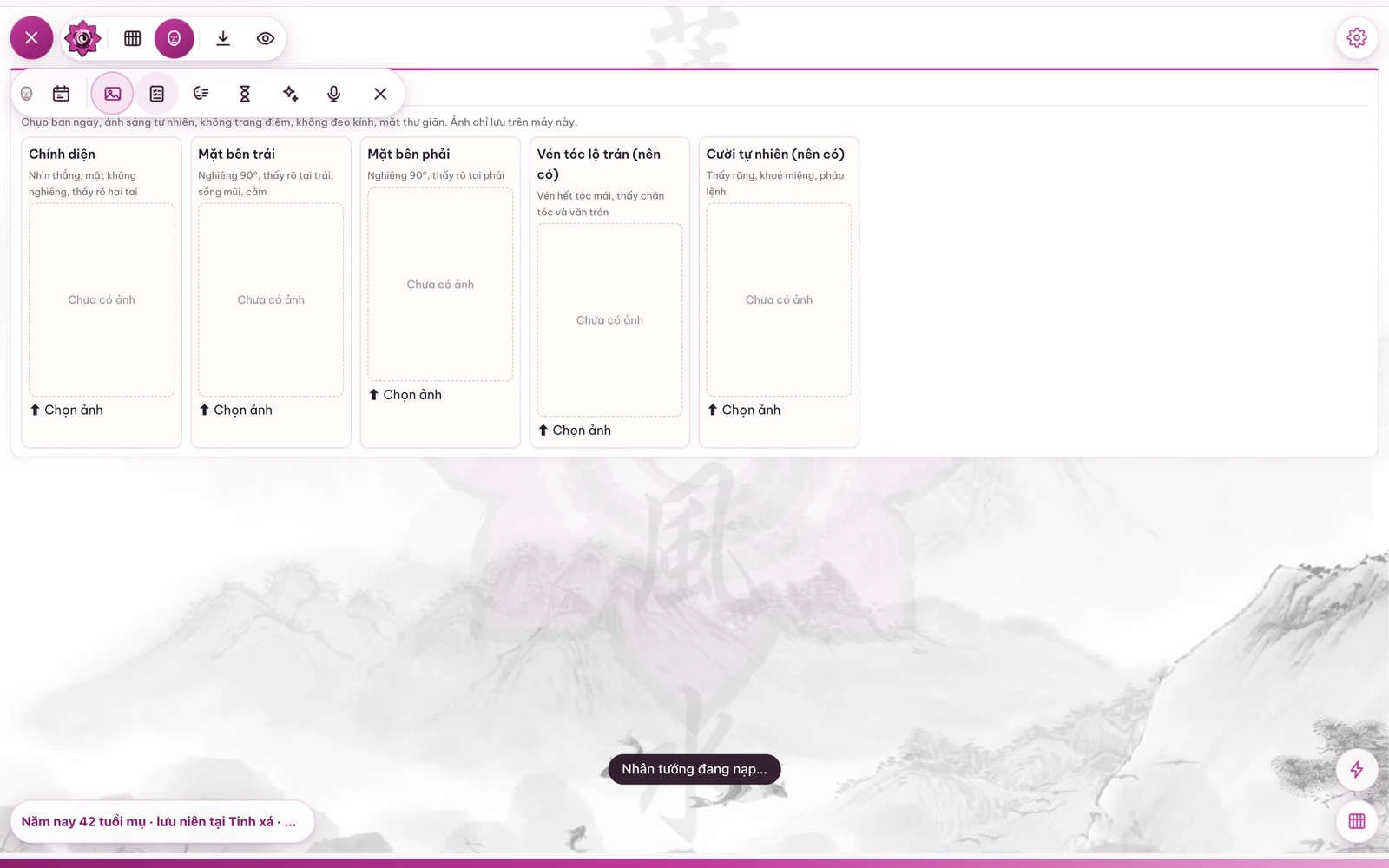Choose photo for Mặt bên phải
Screen dimensions: 1389x868
(x=405, y=395)
